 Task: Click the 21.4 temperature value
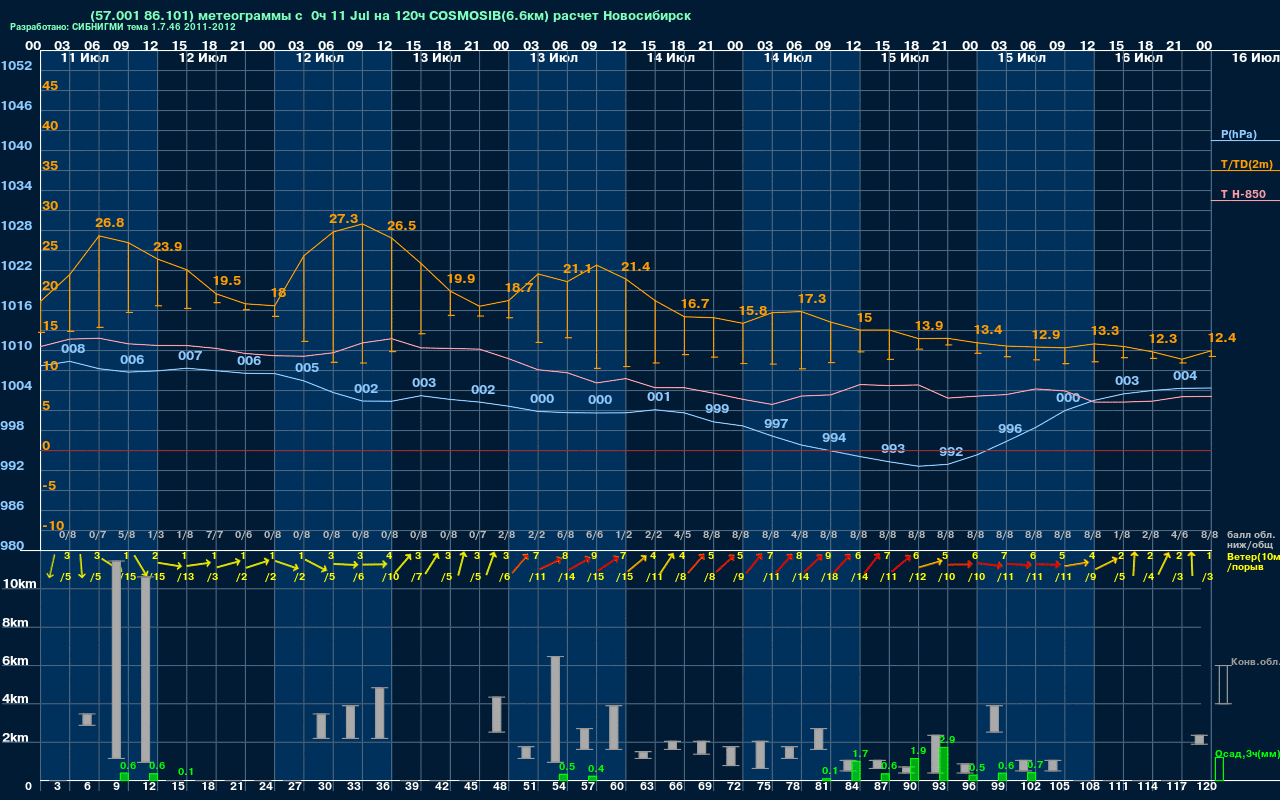(636, 266)
